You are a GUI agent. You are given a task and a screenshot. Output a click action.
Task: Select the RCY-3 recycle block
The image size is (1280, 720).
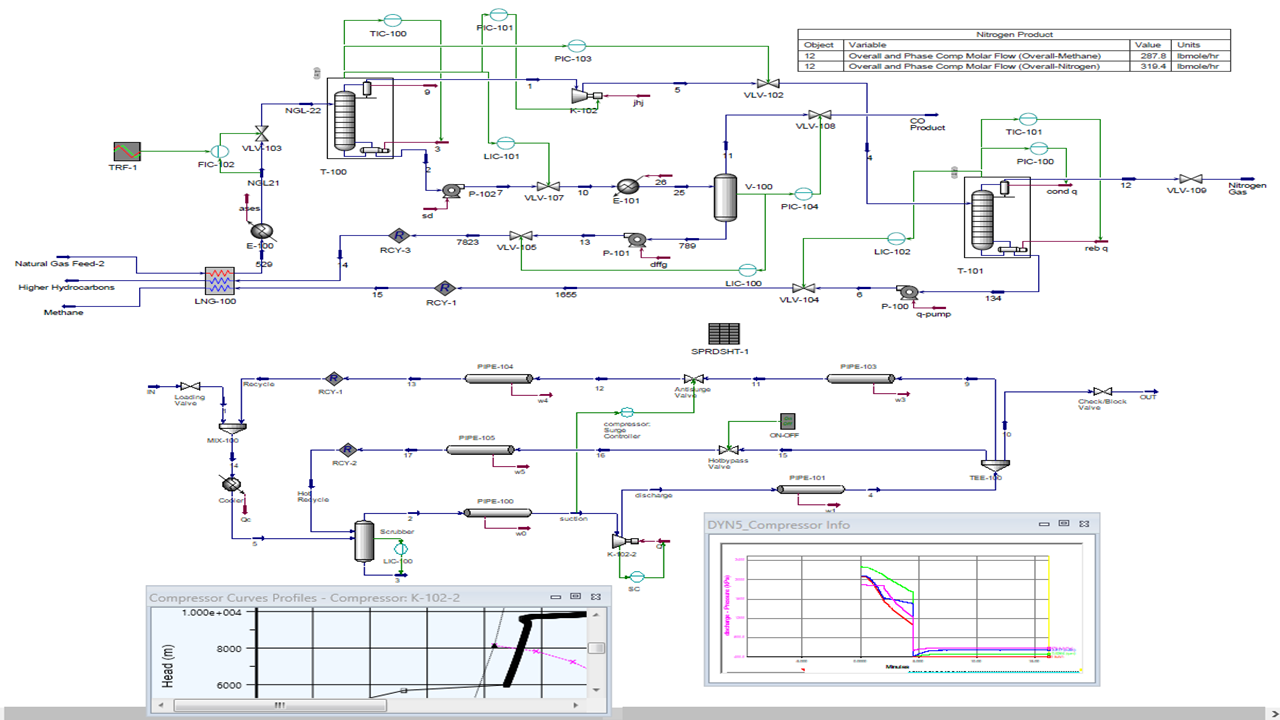click(x=397, y=236)
